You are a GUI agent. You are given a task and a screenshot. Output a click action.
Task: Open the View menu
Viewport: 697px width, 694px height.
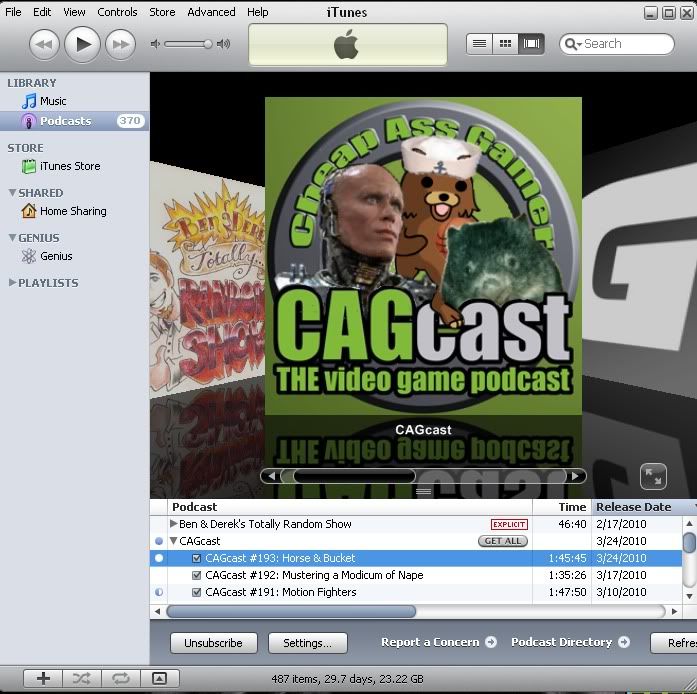coord(74,12)
